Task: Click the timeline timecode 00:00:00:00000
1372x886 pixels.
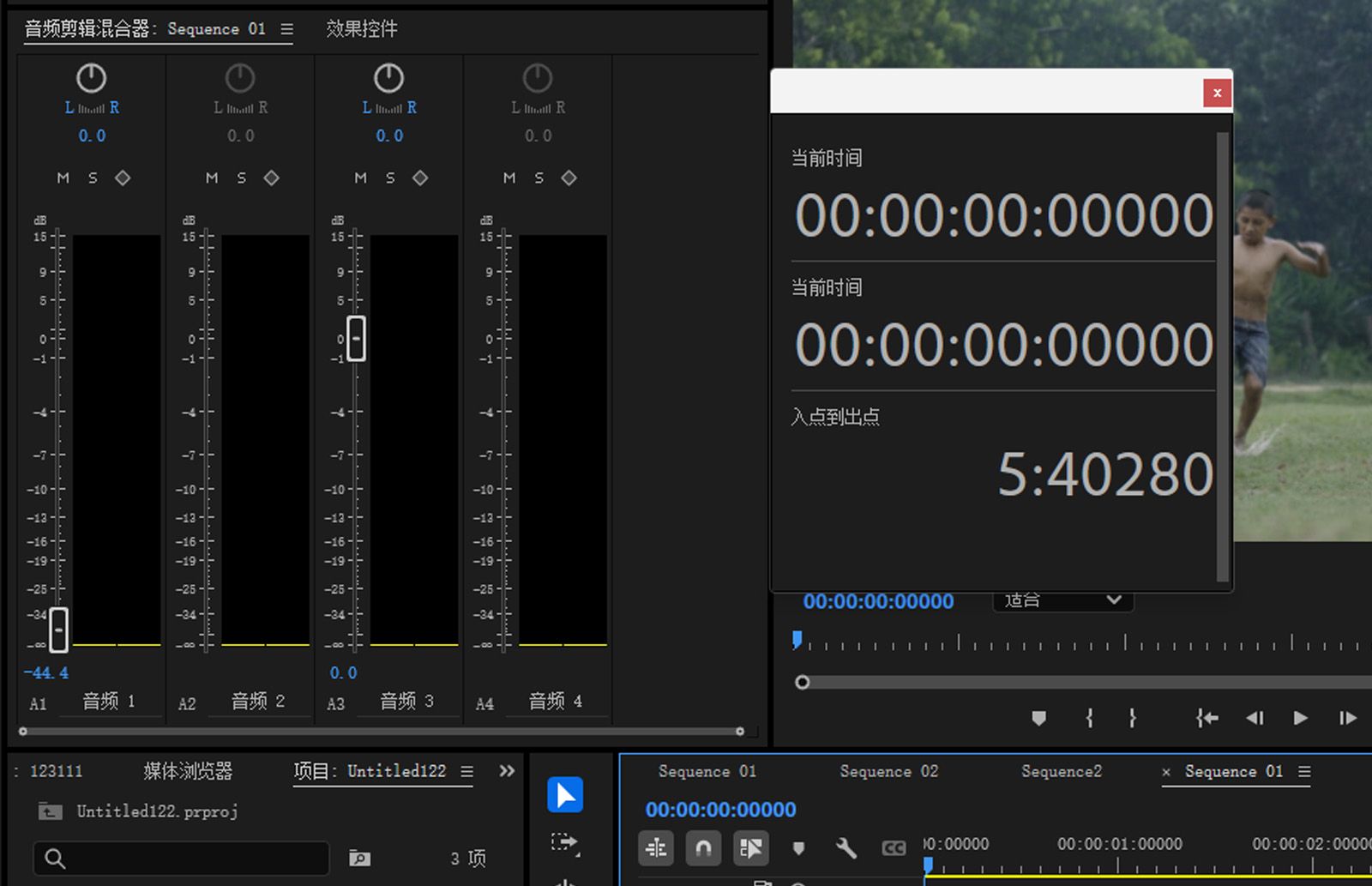Action: click(x=721, y=810)
